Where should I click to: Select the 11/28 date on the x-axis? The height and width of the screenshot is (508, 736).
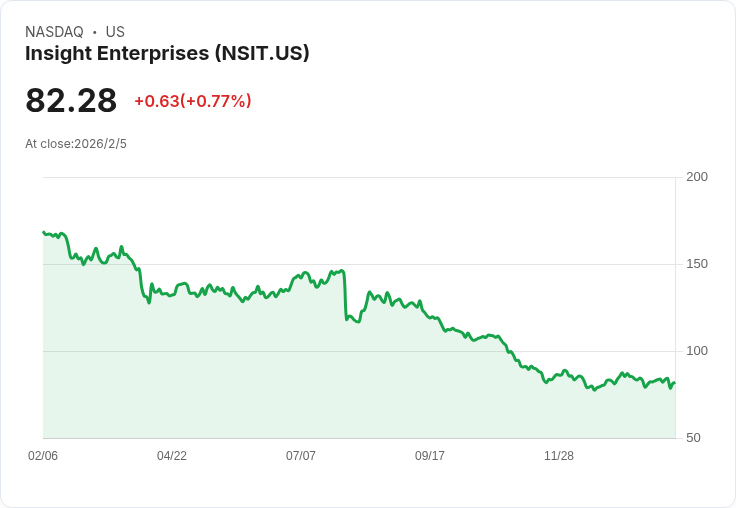(559, 456)
